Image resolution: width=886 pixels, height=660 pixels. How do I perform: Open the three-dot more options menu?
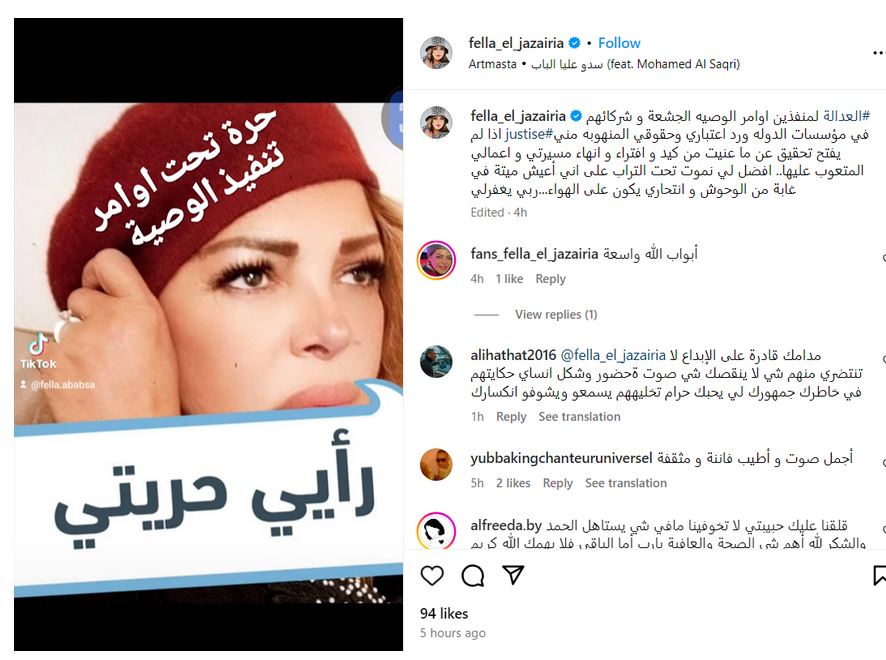pos(879,53)
